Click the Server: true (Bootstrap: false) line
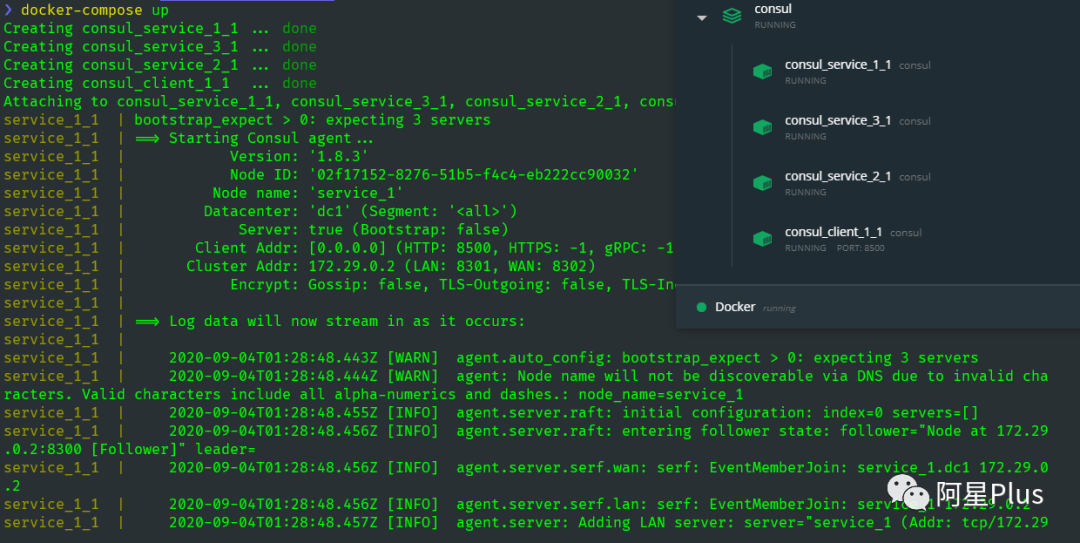1080x543 pixels. pyautogui.click(x=373, y=229)
